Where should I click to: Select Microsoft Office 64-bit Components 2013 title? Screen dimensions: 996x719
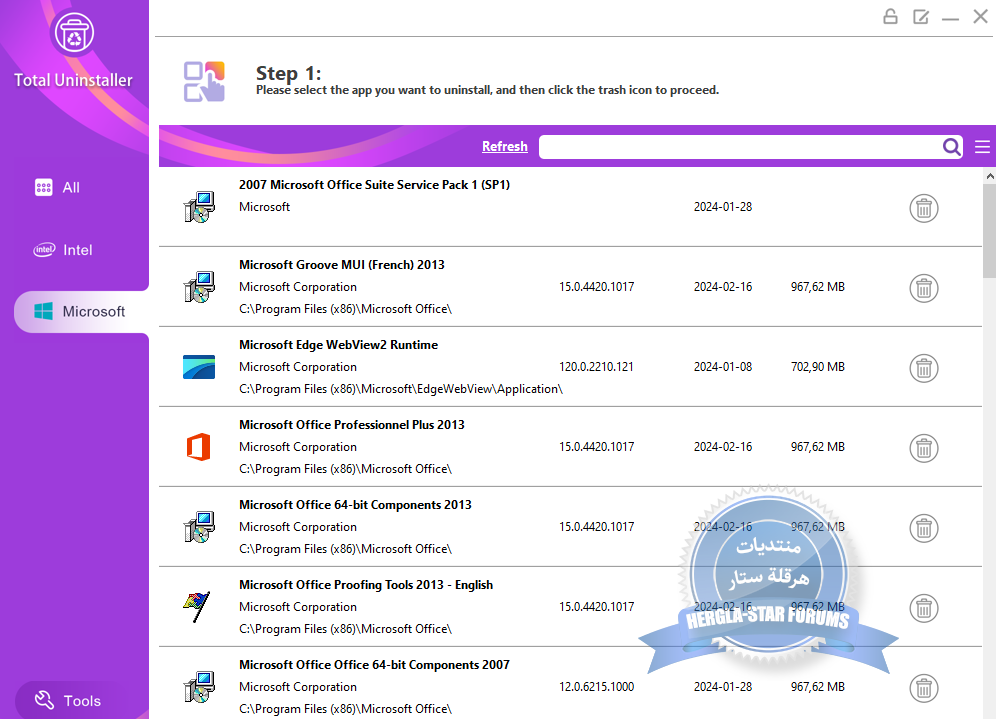pos(355,505)
